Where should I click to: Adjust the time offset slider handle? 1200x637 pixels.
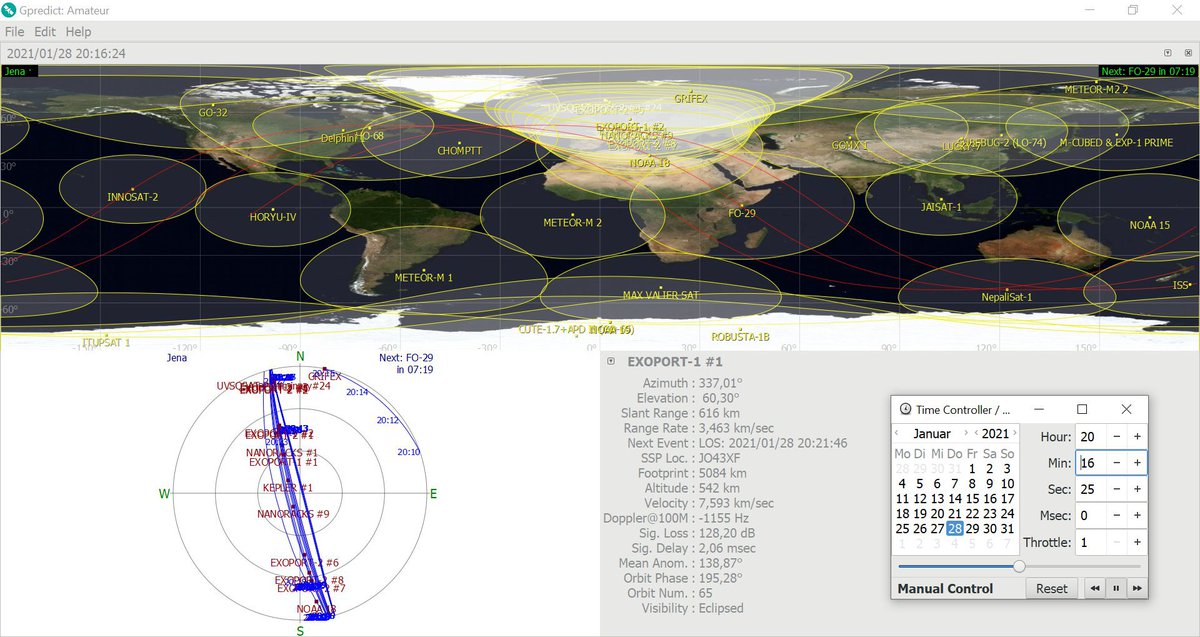(x=1019, y=566)
